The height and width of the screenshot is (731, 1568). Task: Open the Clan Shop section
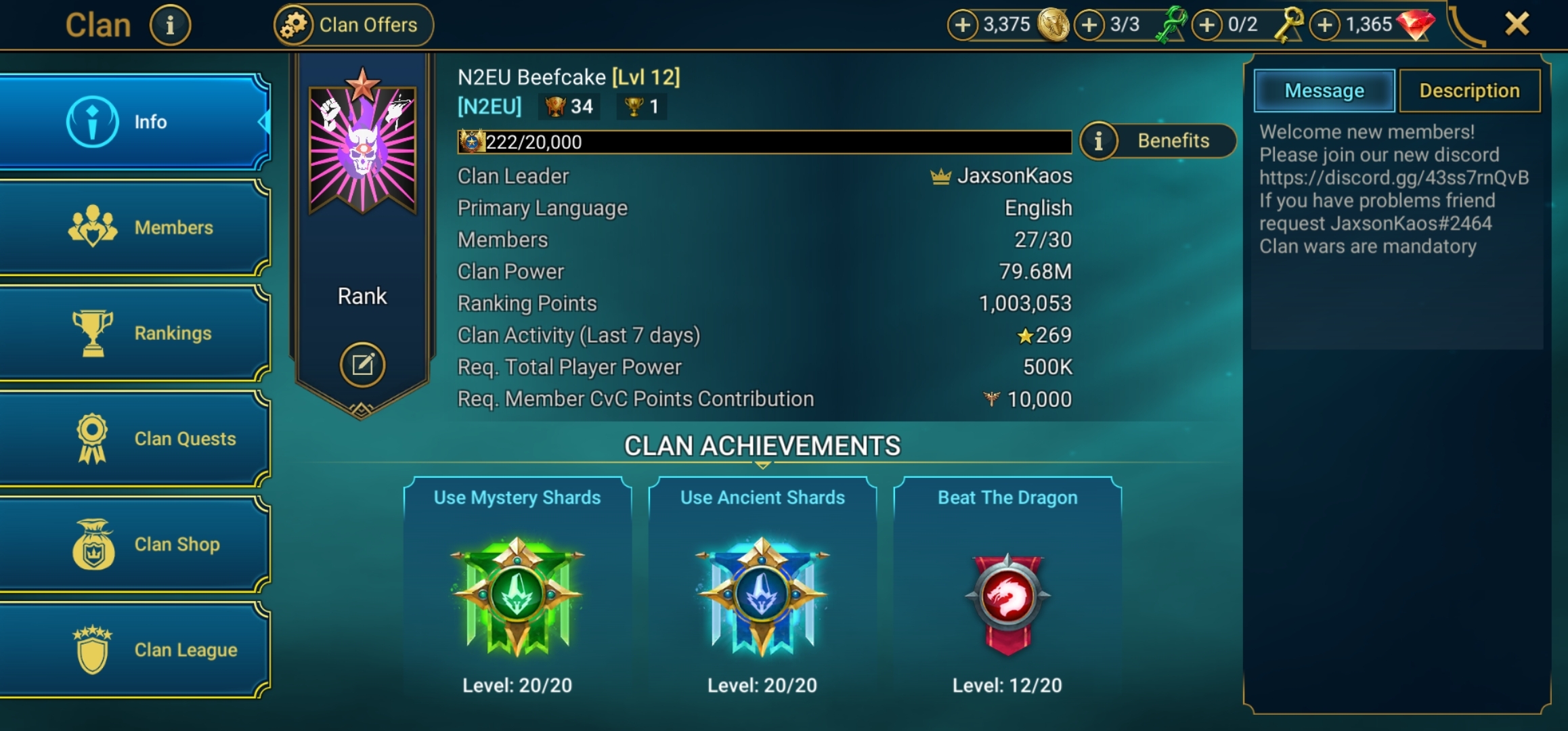(135, 544)
